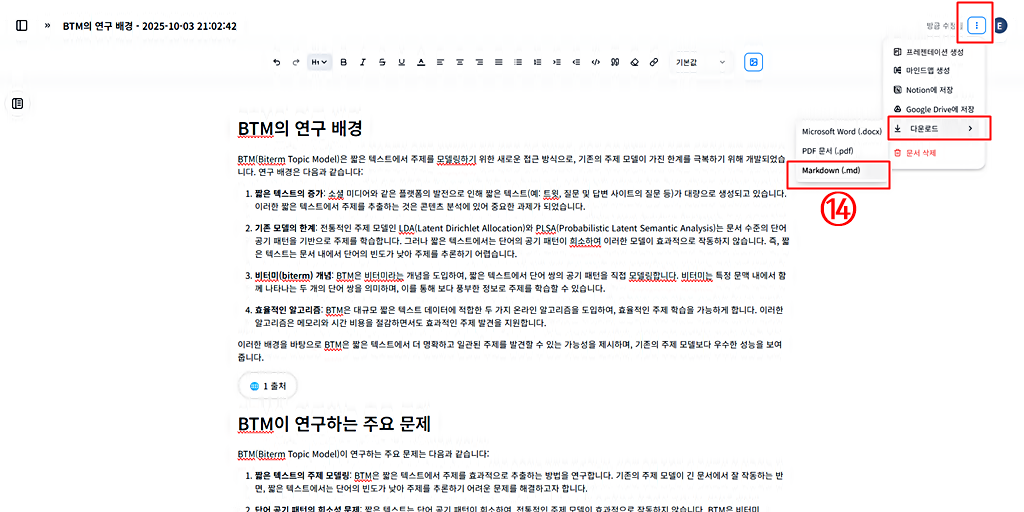Click the heading BTM이 연구하는 주요 문제
The height and width of the screenshot is (512, 1024).
click(x=334, y=424)
